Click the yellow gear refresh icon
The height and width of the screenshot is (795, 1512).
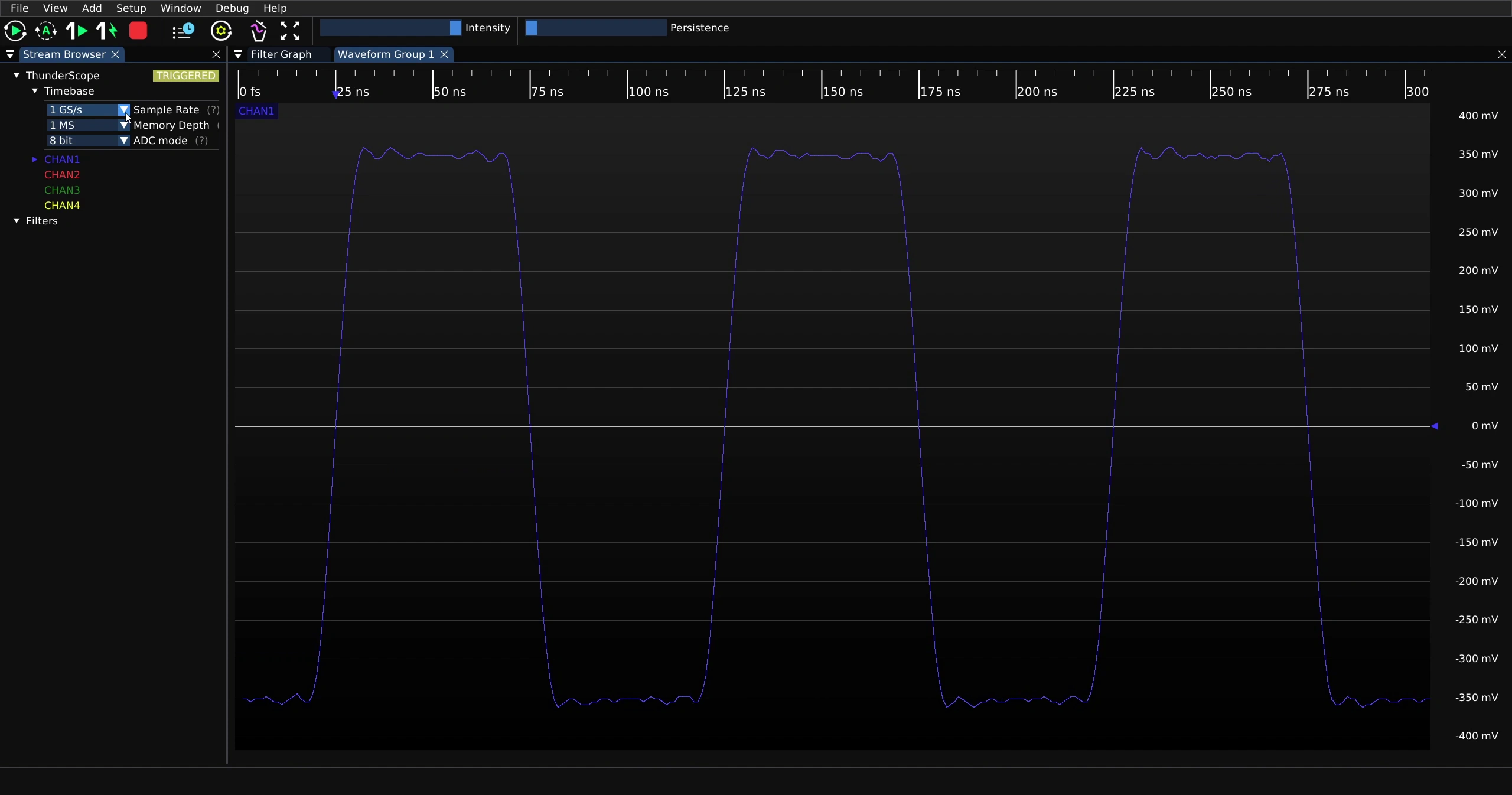coord(221,31)
